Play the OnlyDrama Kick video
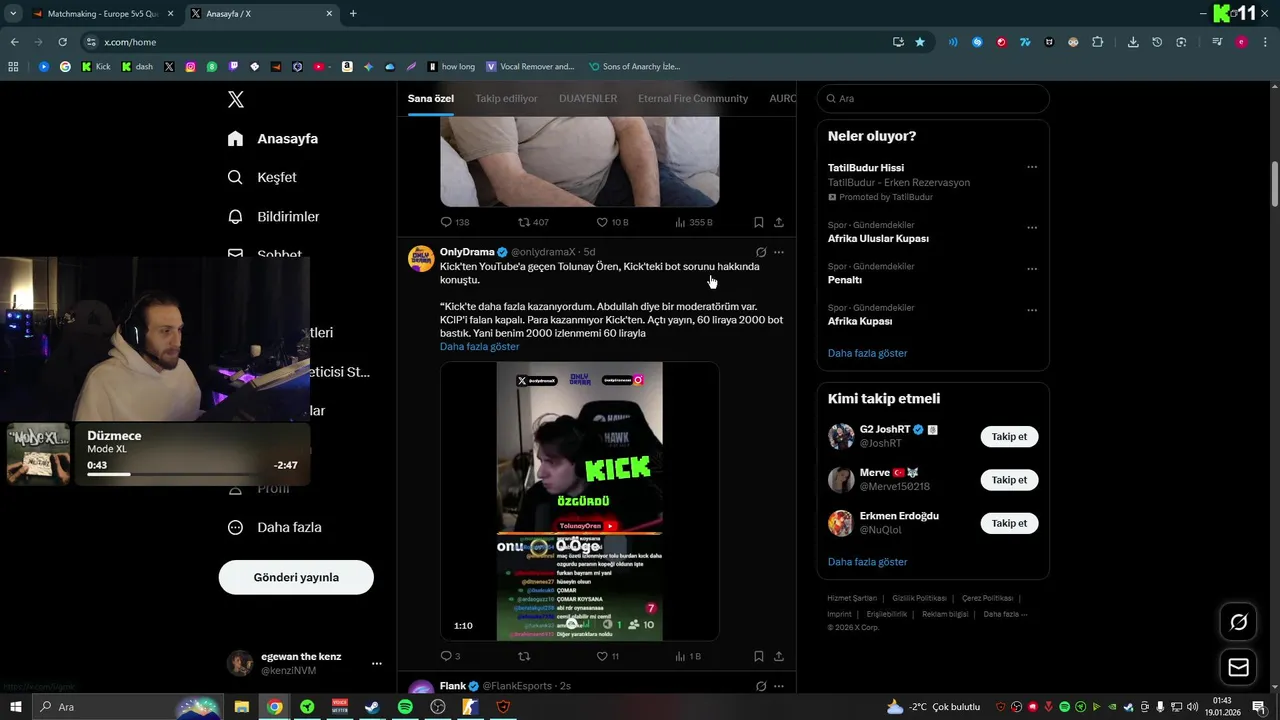 click(580, 501)
